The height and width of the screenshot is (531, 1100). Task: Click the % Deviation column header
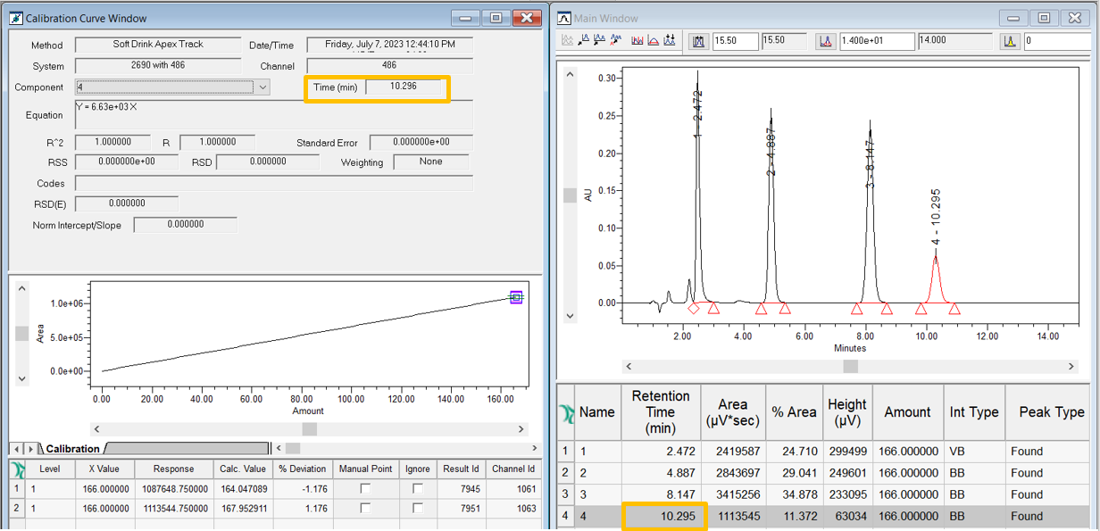point(302,469)
